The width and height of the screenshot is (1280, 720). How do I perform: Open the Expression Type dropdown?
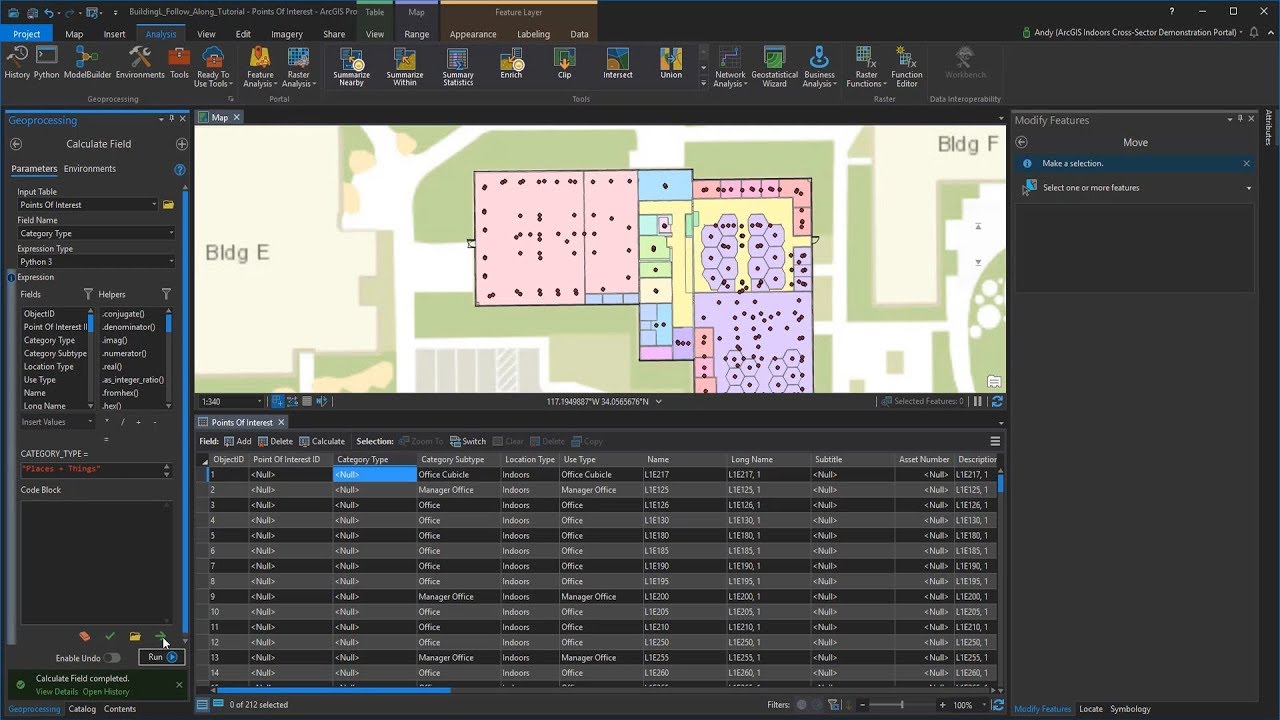(96, 261)
